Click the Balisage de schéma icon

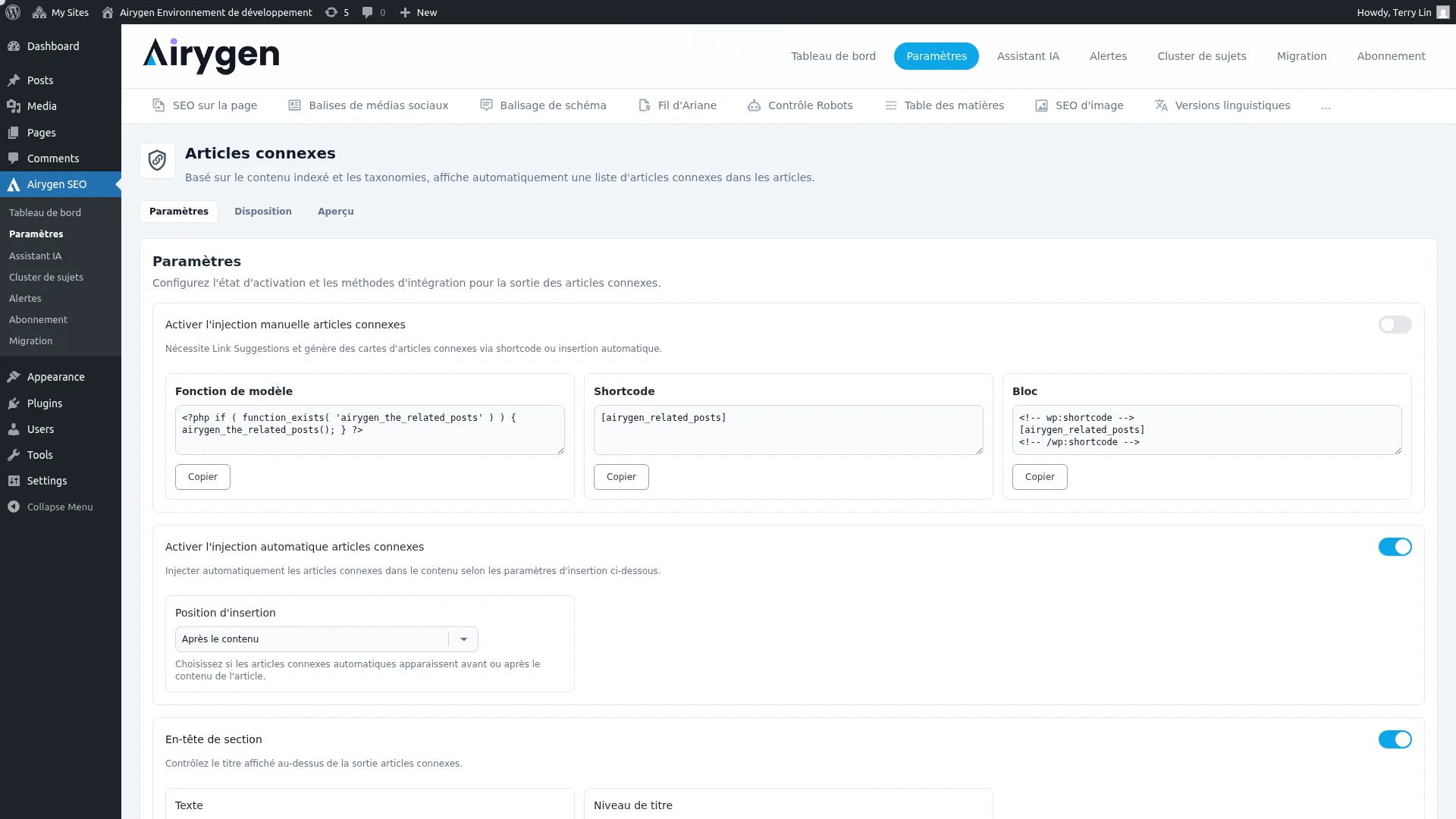[486, 105]
